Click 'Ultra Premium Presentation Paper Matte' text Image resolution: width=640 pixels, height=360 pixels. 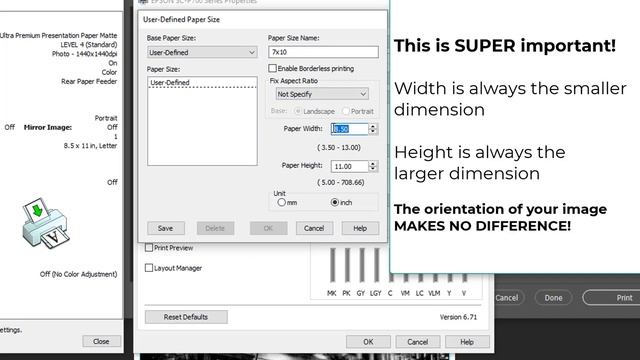[x=58, y=36]
